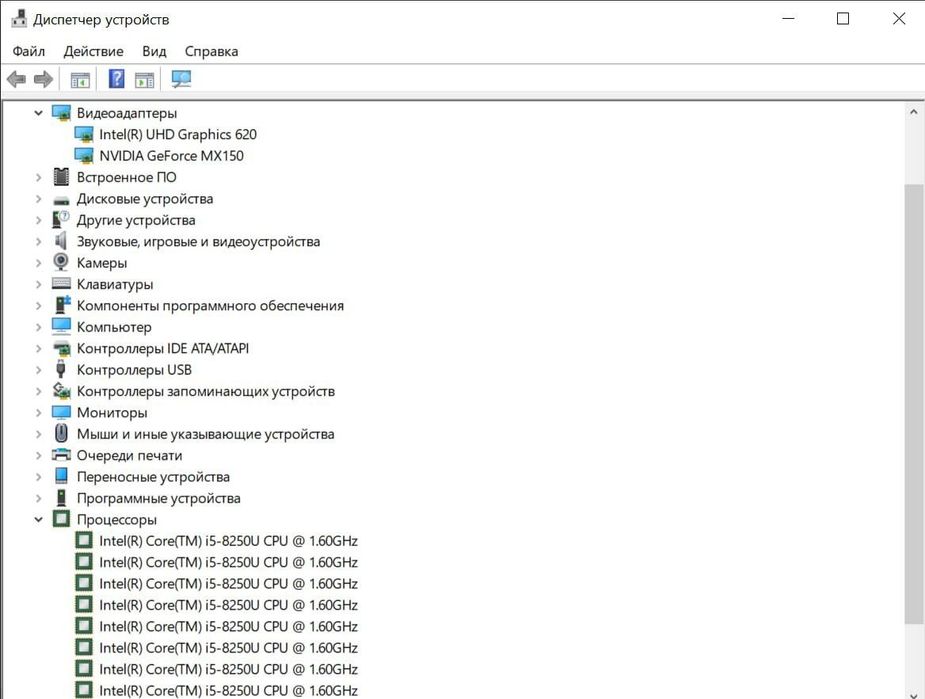Expand the Другие устройства category
This screenshot has width=925, height=699.
(x=38, y=220)
